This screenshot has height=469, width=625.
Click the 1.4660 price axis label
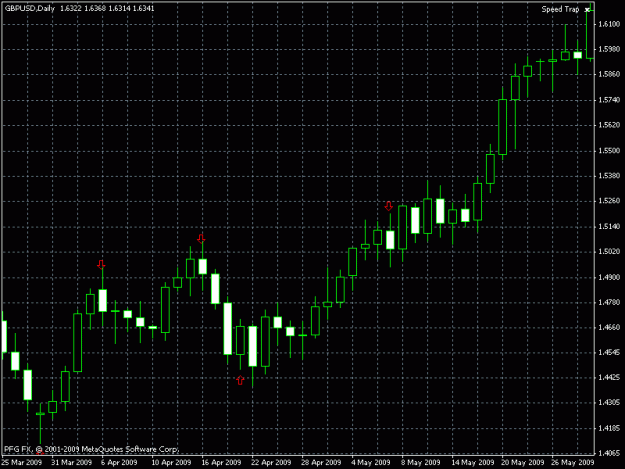[609, 328]
